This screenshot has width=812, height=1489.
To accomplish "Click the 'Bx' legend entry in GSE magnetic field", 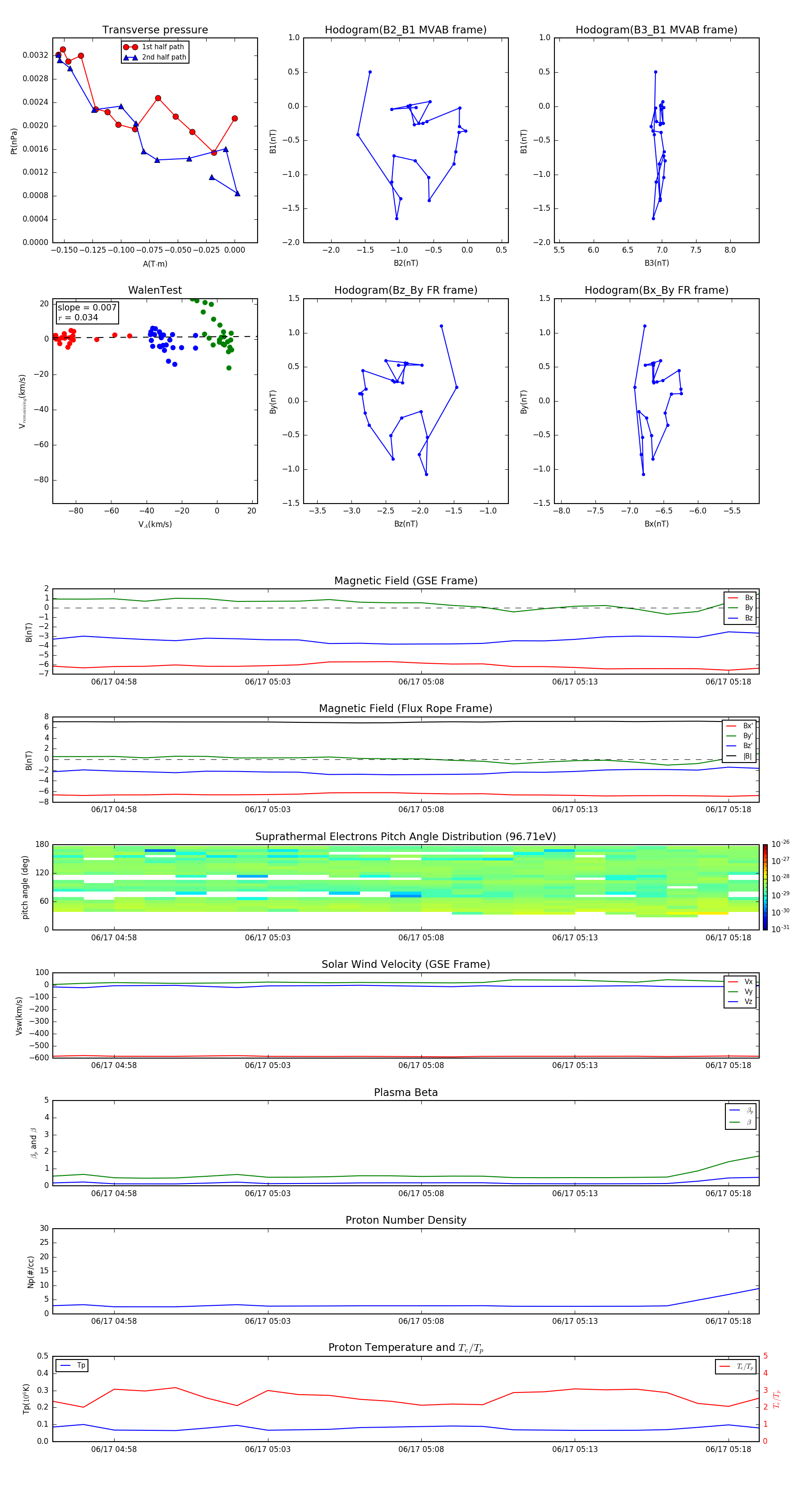I will tap(740, 598).
